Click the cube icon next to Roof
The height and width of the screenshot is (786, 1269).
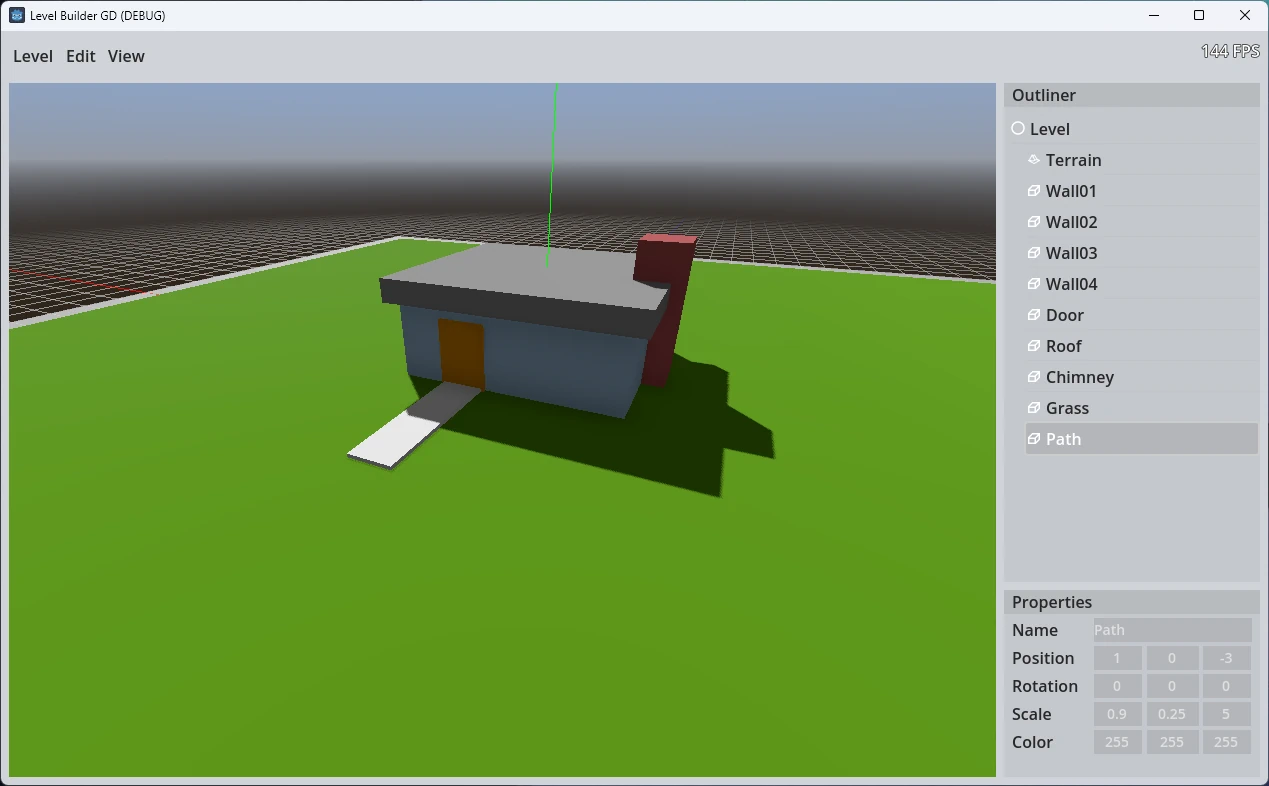[x=1034, y=346]
